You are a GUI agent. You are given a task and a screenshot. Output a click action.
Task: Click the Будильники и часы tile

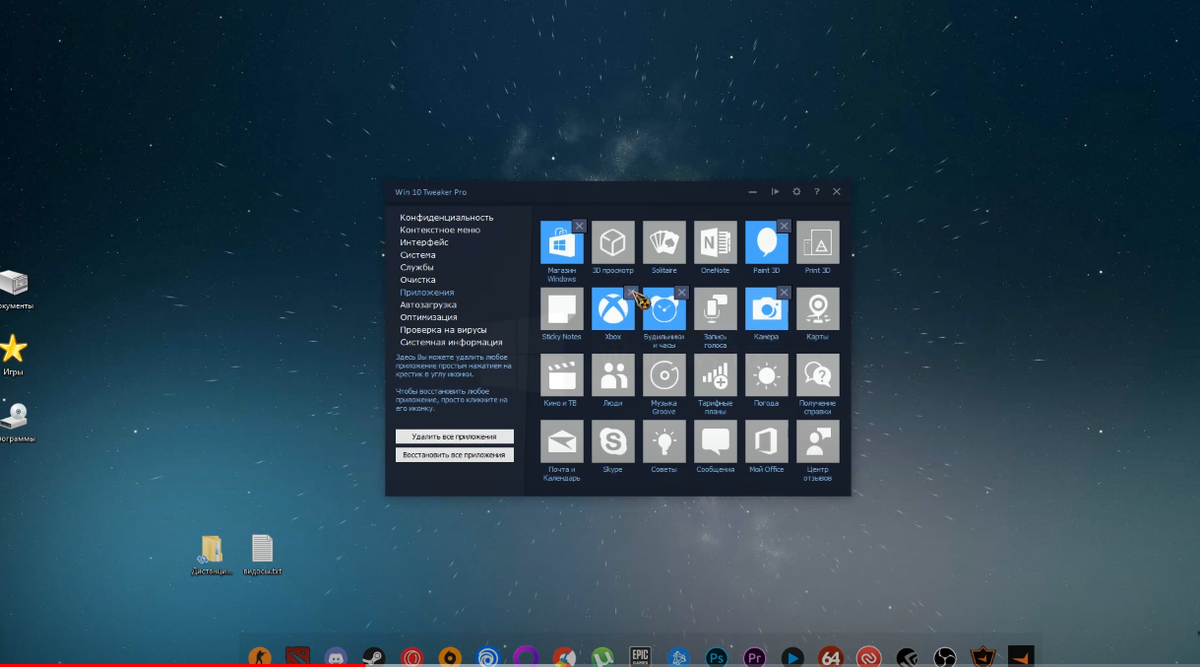point(664,309)
